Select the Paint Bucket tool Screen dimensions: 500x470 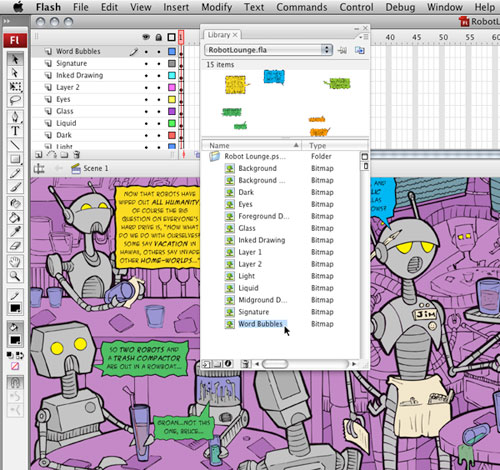click(x=15, y=218)
